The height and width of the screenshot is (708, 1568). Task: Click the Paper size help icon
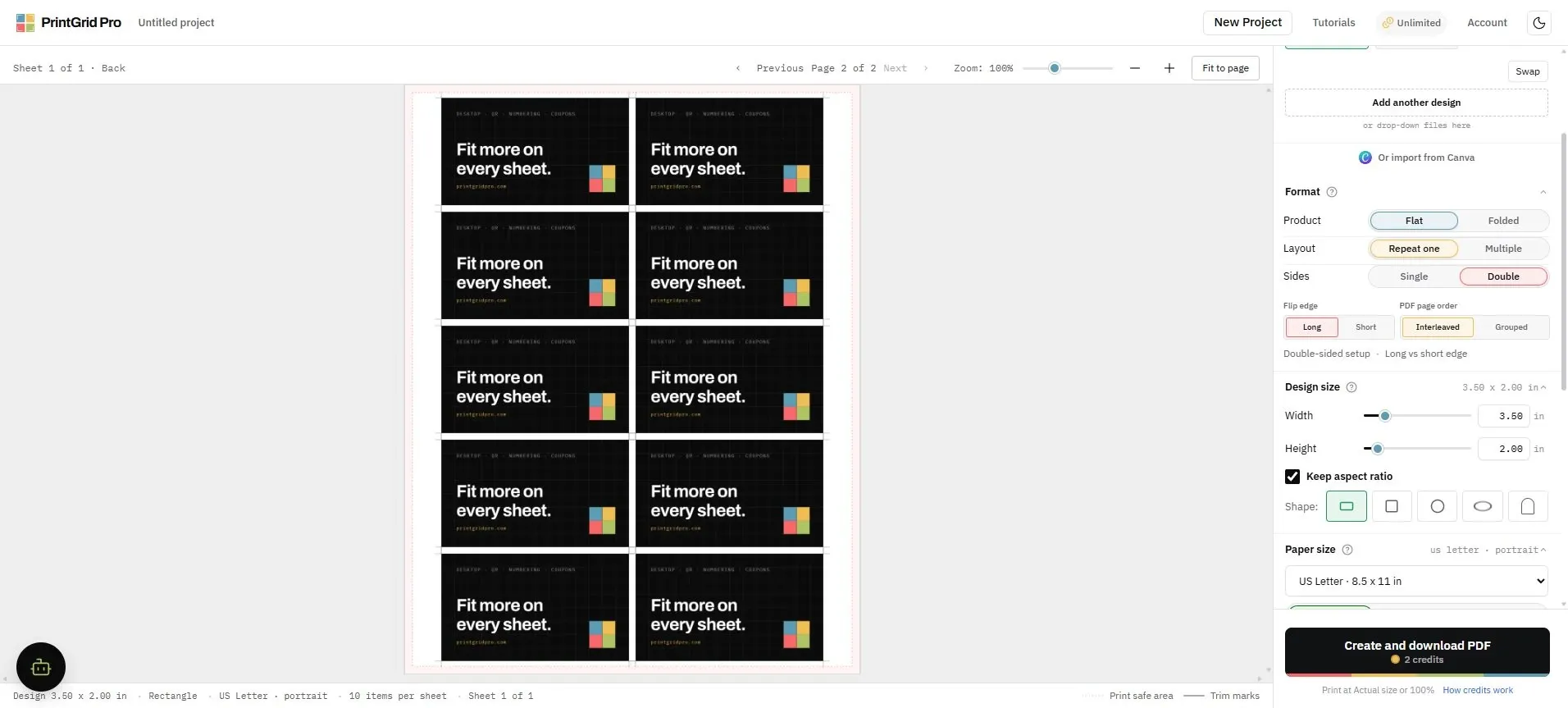tap(1347, 550)
